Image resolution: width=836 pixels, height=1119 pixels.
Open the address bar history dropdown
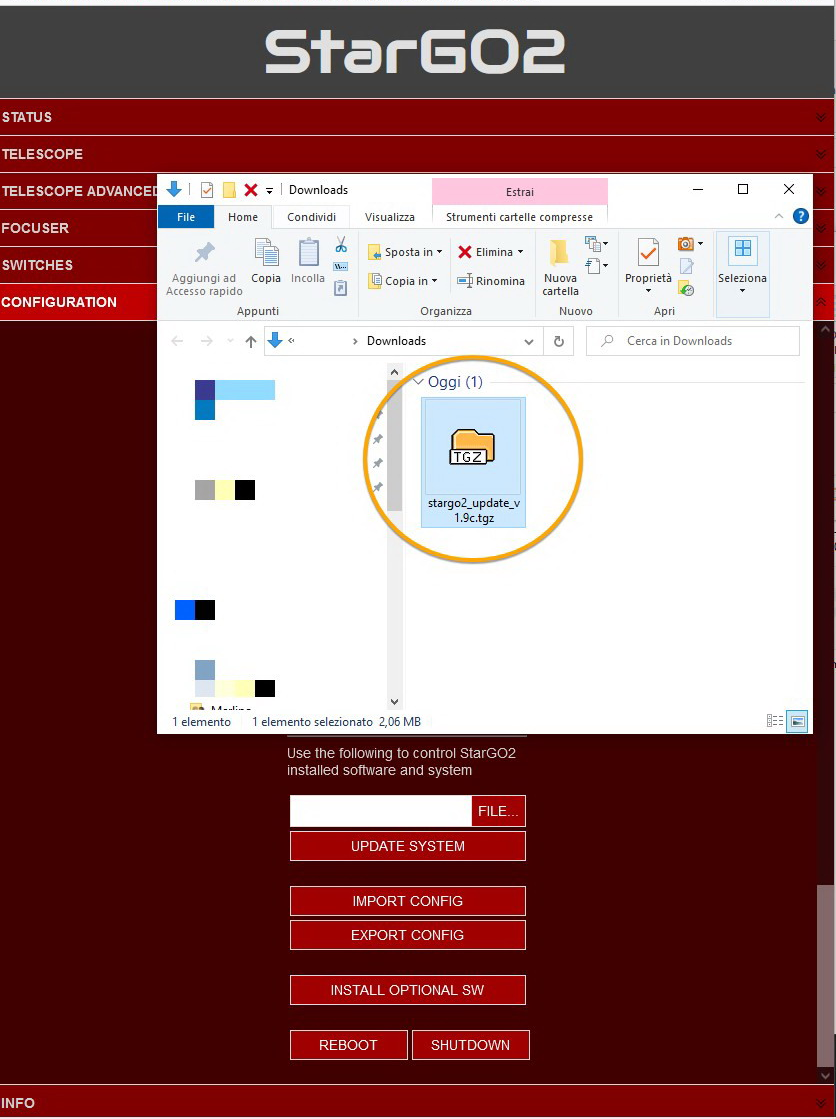coord(529,342)
